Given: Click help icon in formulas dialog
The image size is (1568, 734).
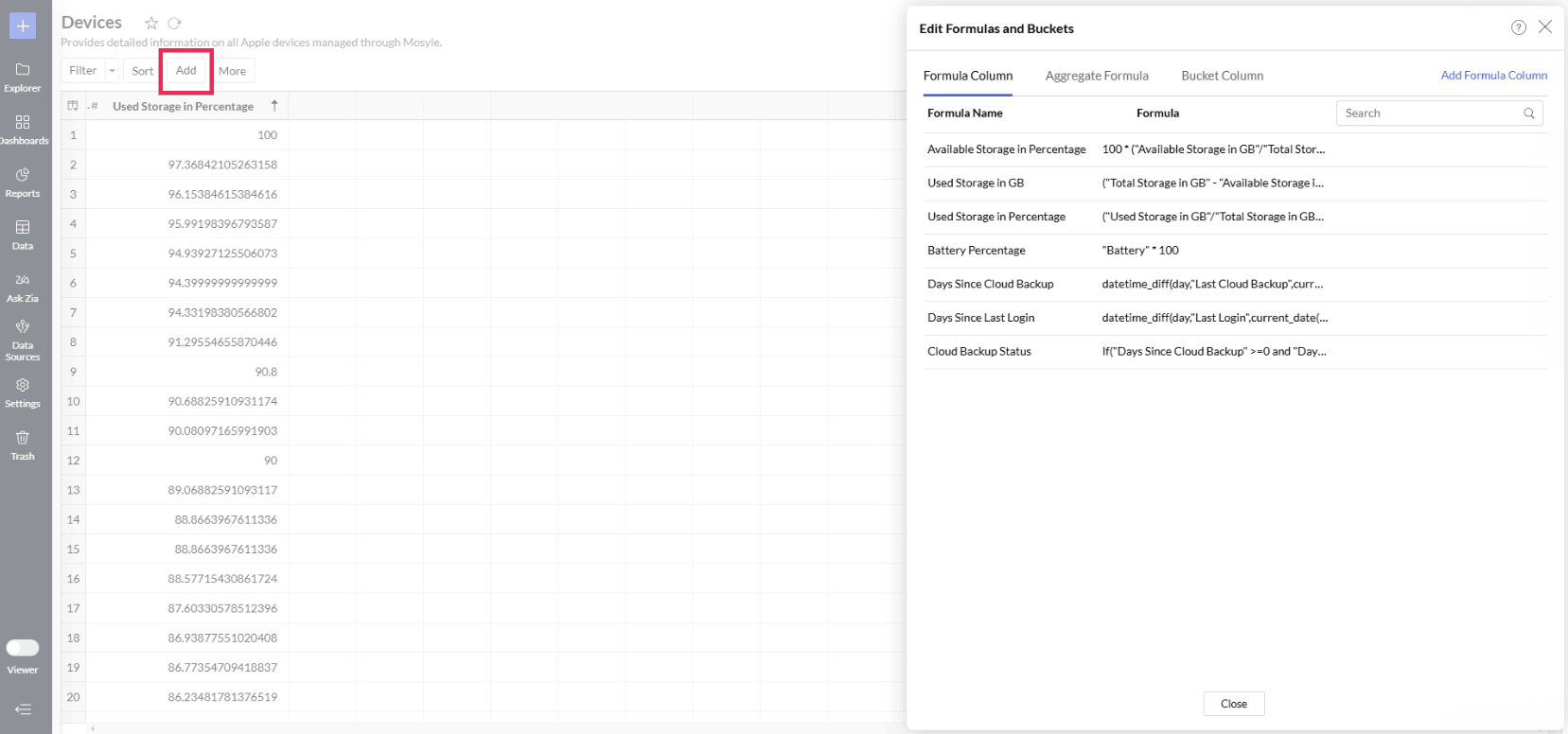Looking at the screenshot, I should pyautogui.click(x=1518, y=27).
